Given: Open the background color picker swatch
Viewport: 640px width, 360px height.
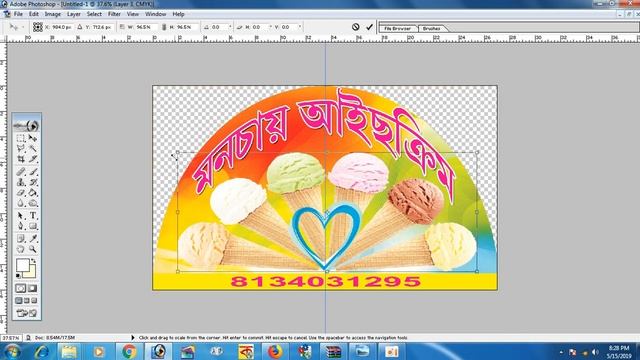Looking at the screenshot, I should pyautogui.click(x=32, y=273).
